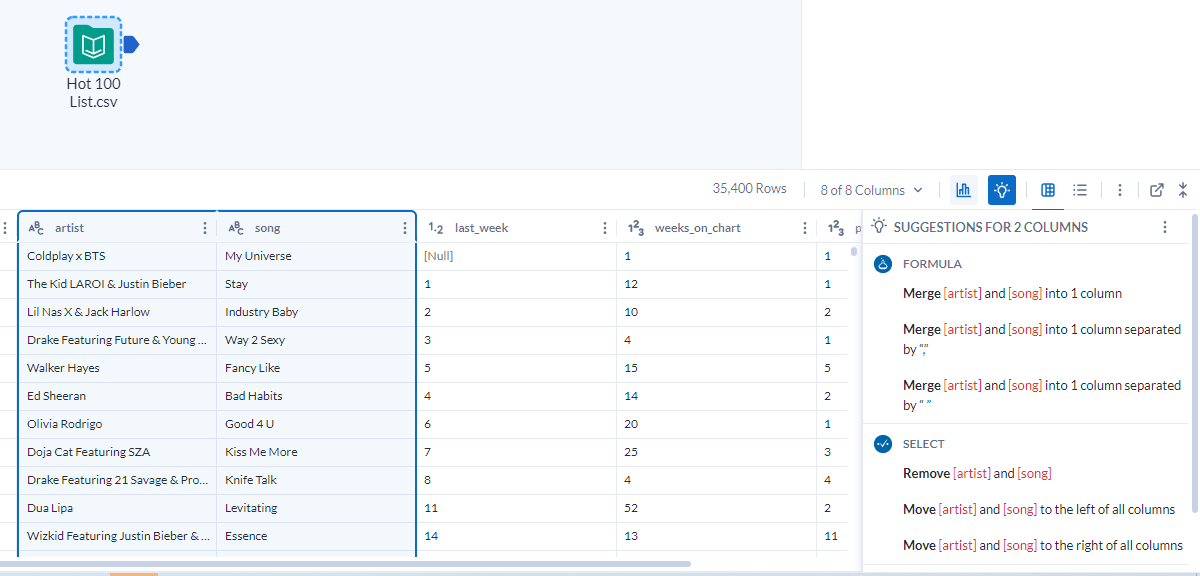The width and height of the screenshot is (1200, 576).
Task: Select the Bad Habits cell
Action: tap(317, 396)
